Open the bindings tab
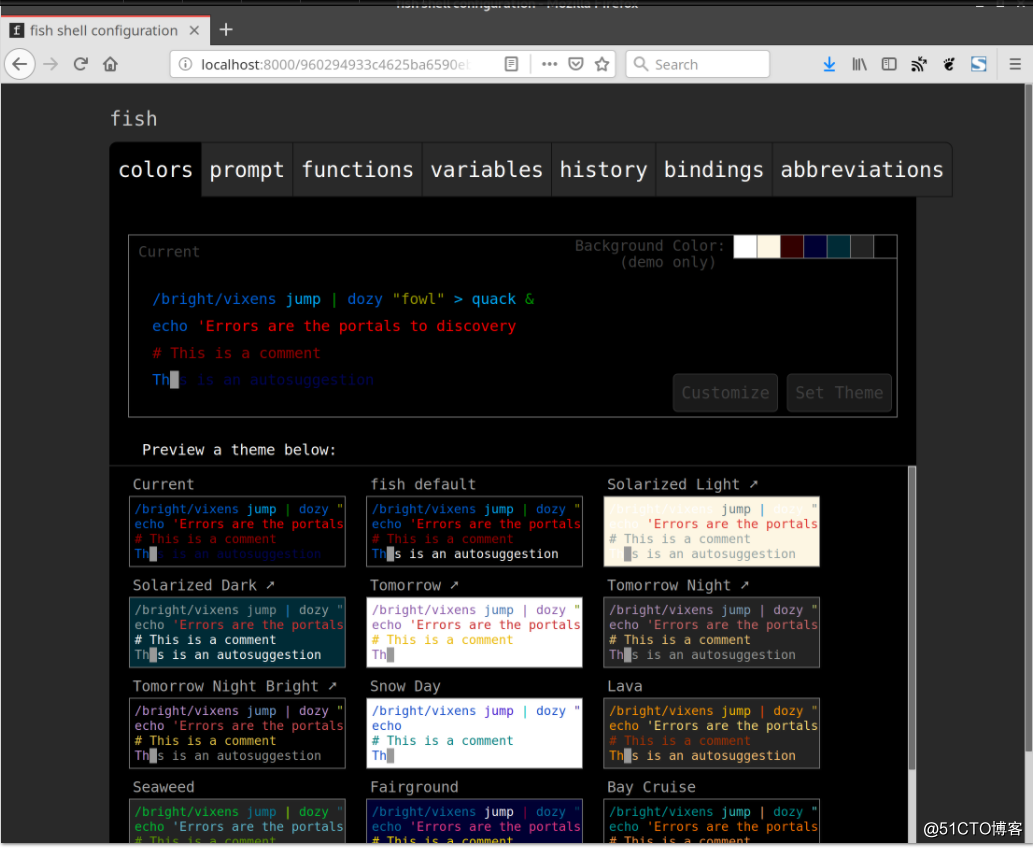This screenshot has width=1033, height=848. (713, 170)
